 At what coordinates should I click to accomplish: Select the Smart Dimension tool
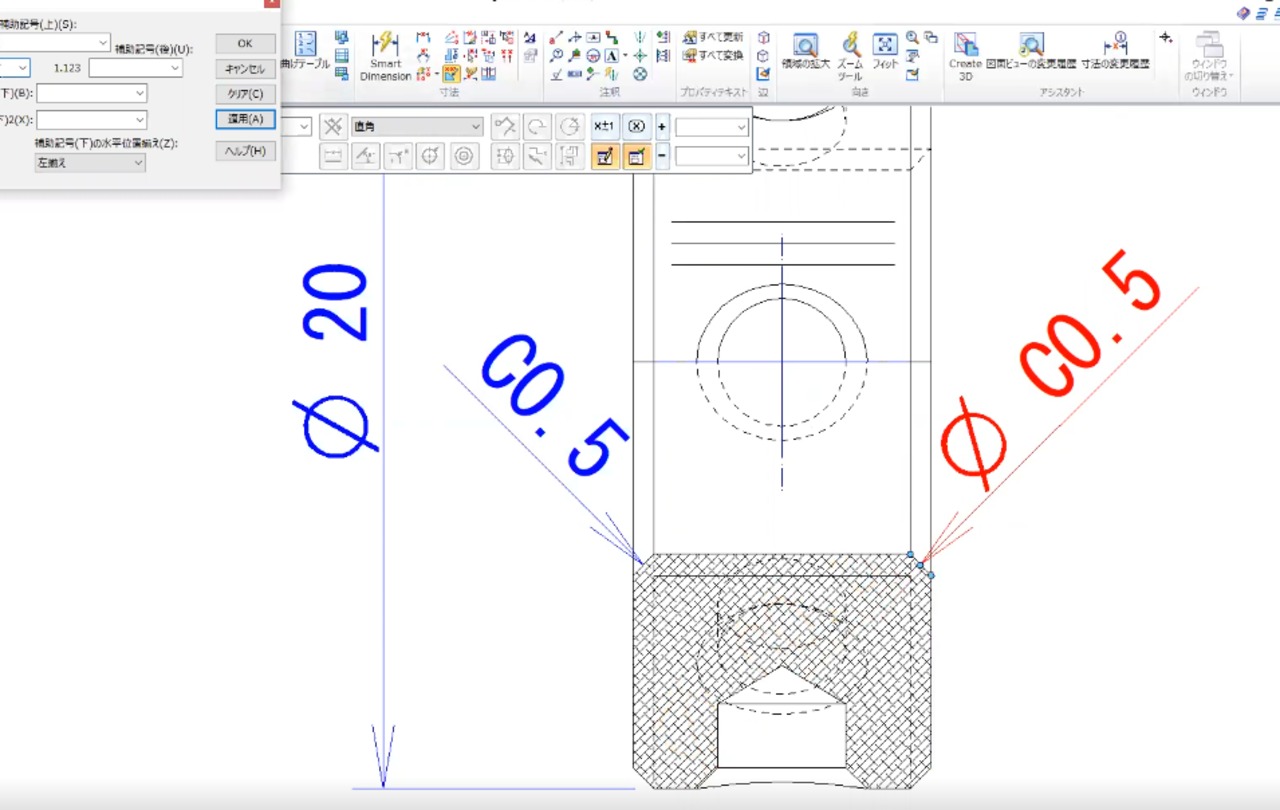[385, 55]
